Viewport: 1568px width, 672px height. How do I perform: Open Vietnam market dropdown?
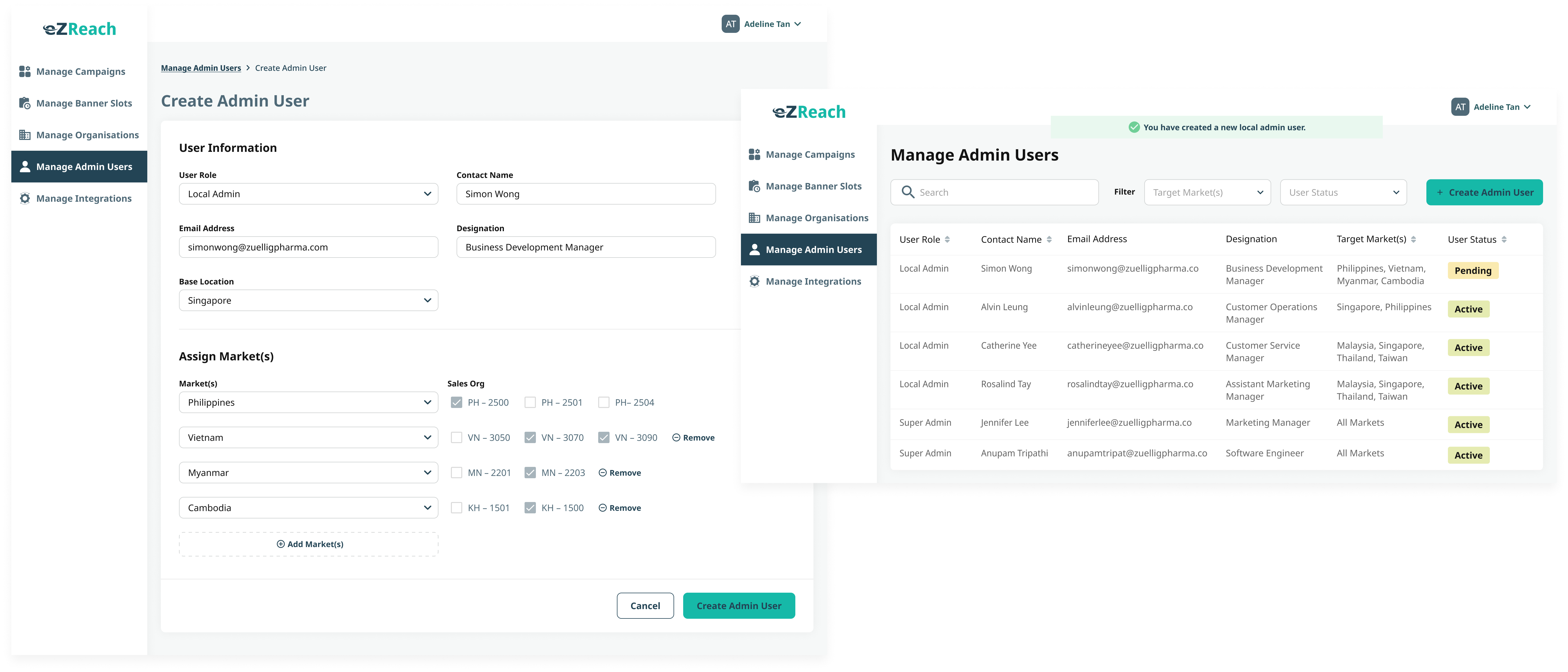point(309,438)
